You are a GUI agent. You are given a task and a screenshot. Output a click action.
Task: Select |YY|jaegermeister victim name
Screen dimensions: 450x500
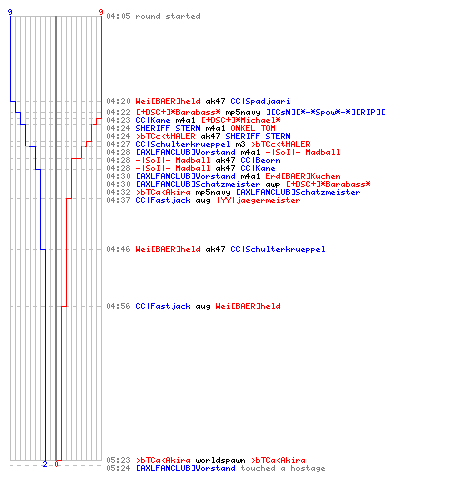coord(258,200)
